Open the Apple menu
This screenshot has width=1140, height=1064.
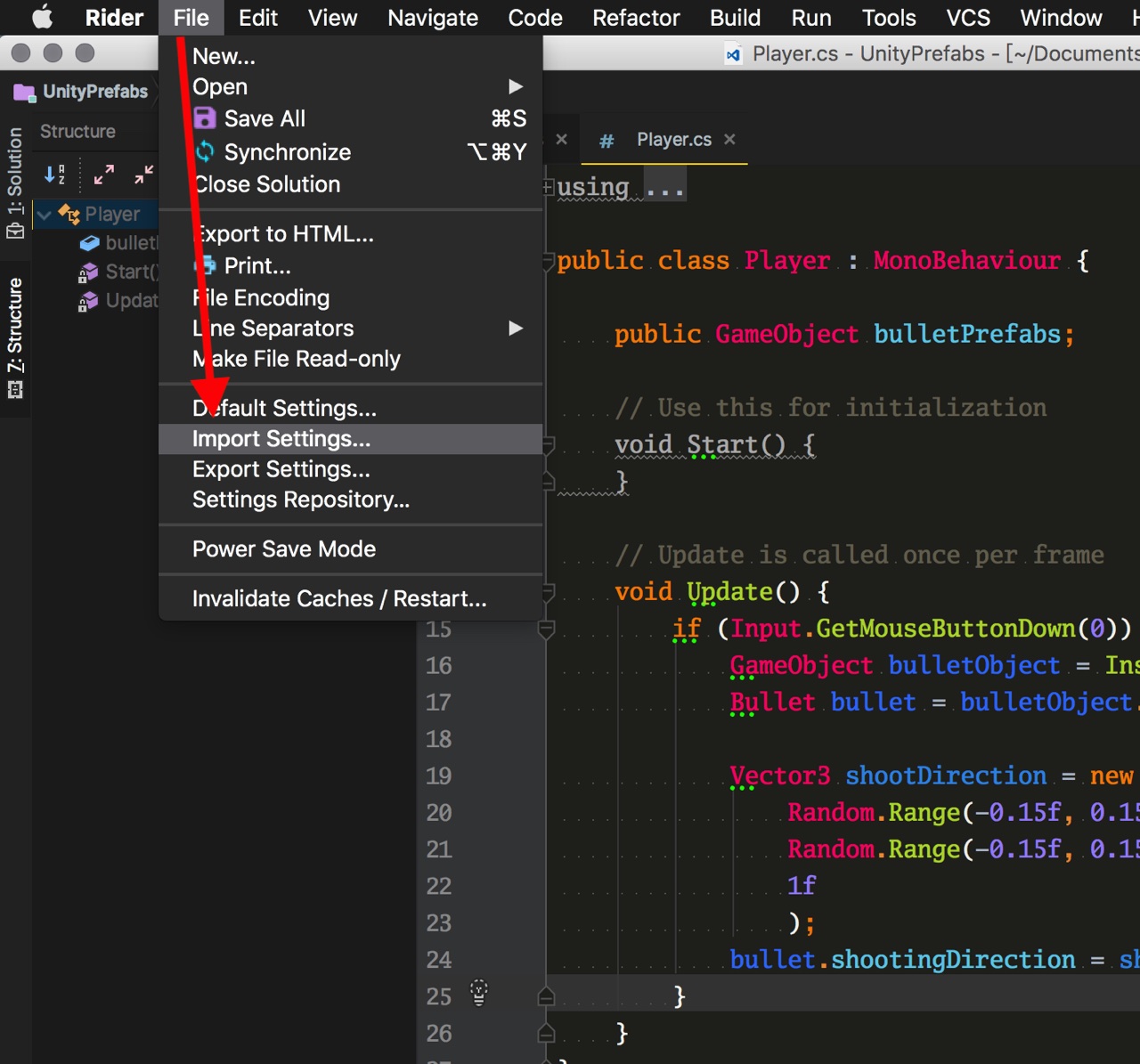[42, 18]
